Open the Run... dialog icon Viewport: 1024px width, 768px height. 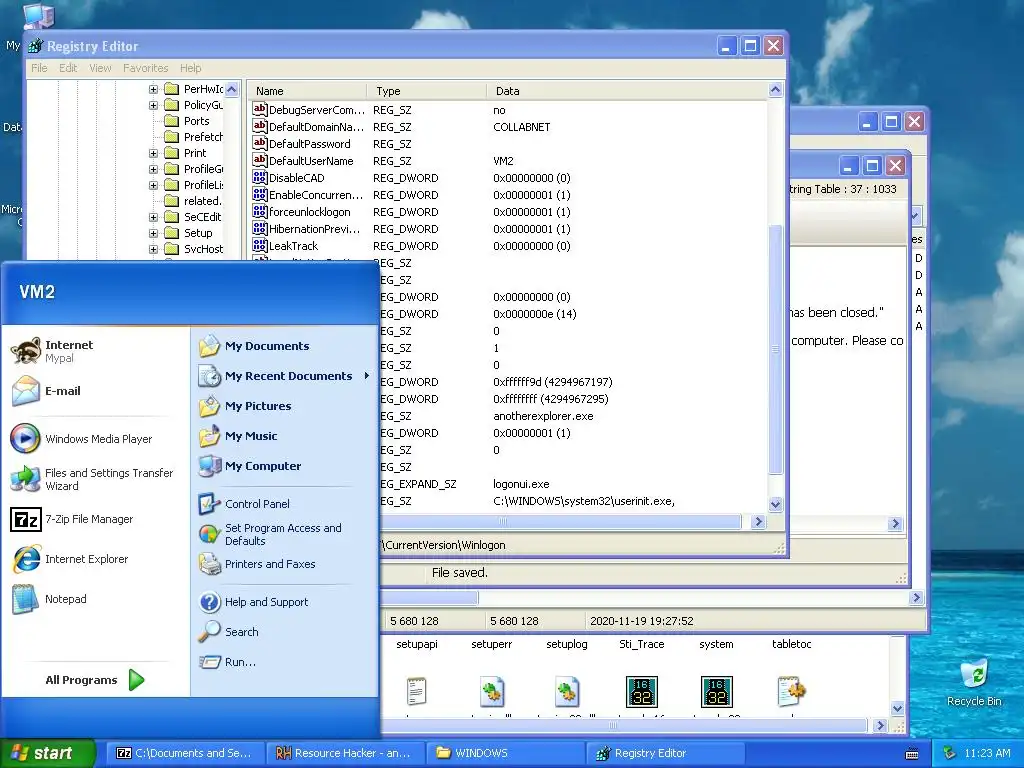(x=210, y=662)
